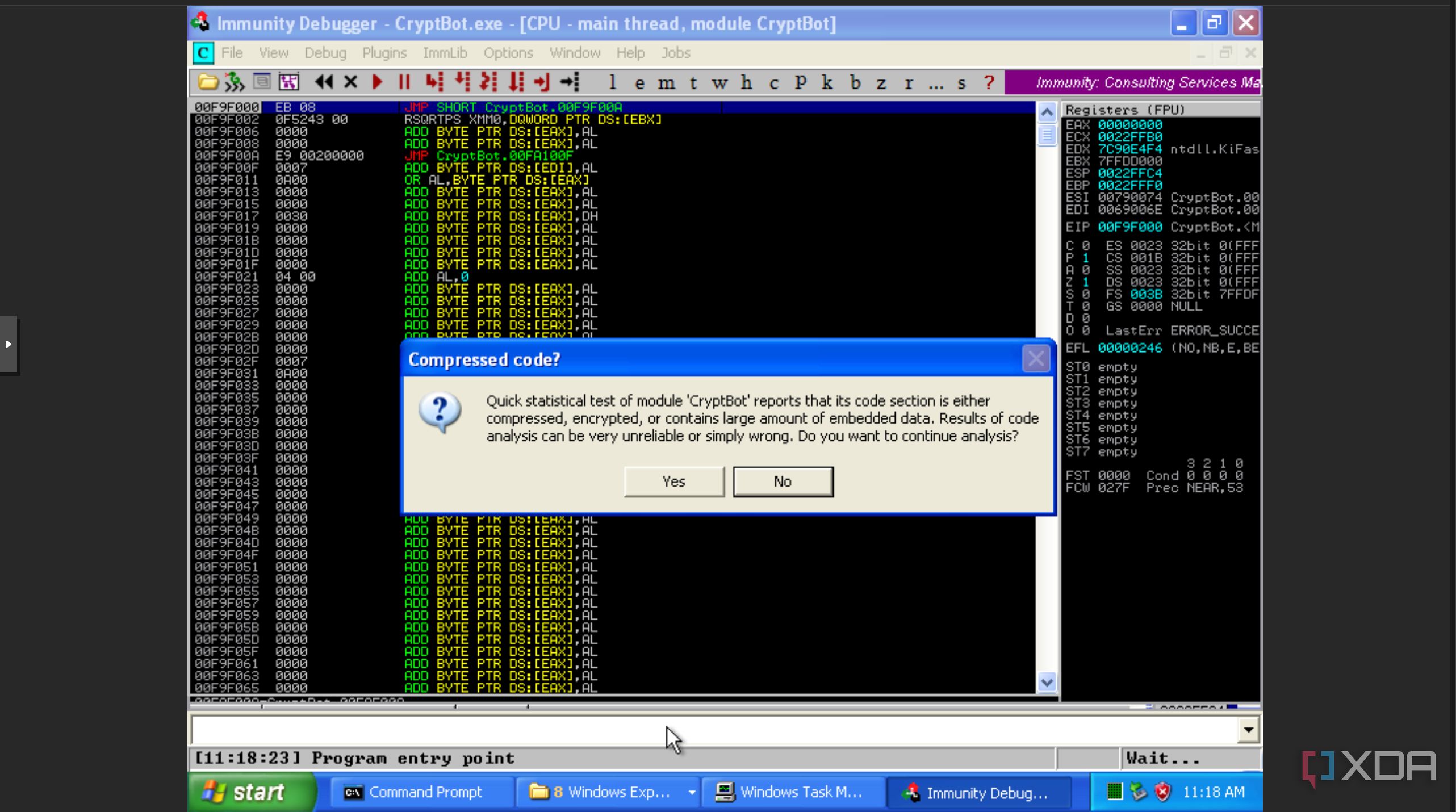
Task: Show memory map via 'm' button
Action: click(666, 83)
